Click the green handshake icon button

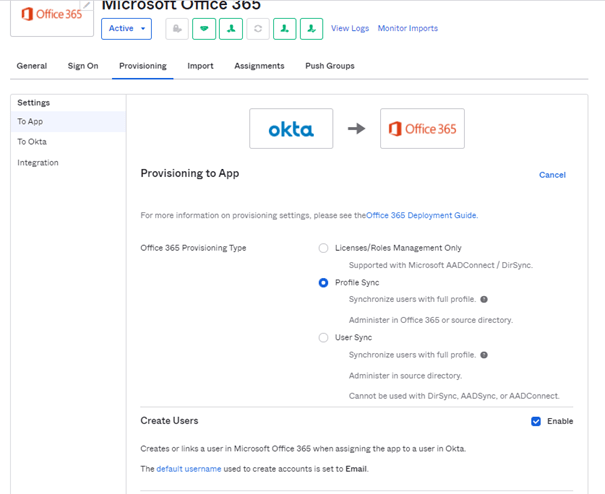coord(204,29)
